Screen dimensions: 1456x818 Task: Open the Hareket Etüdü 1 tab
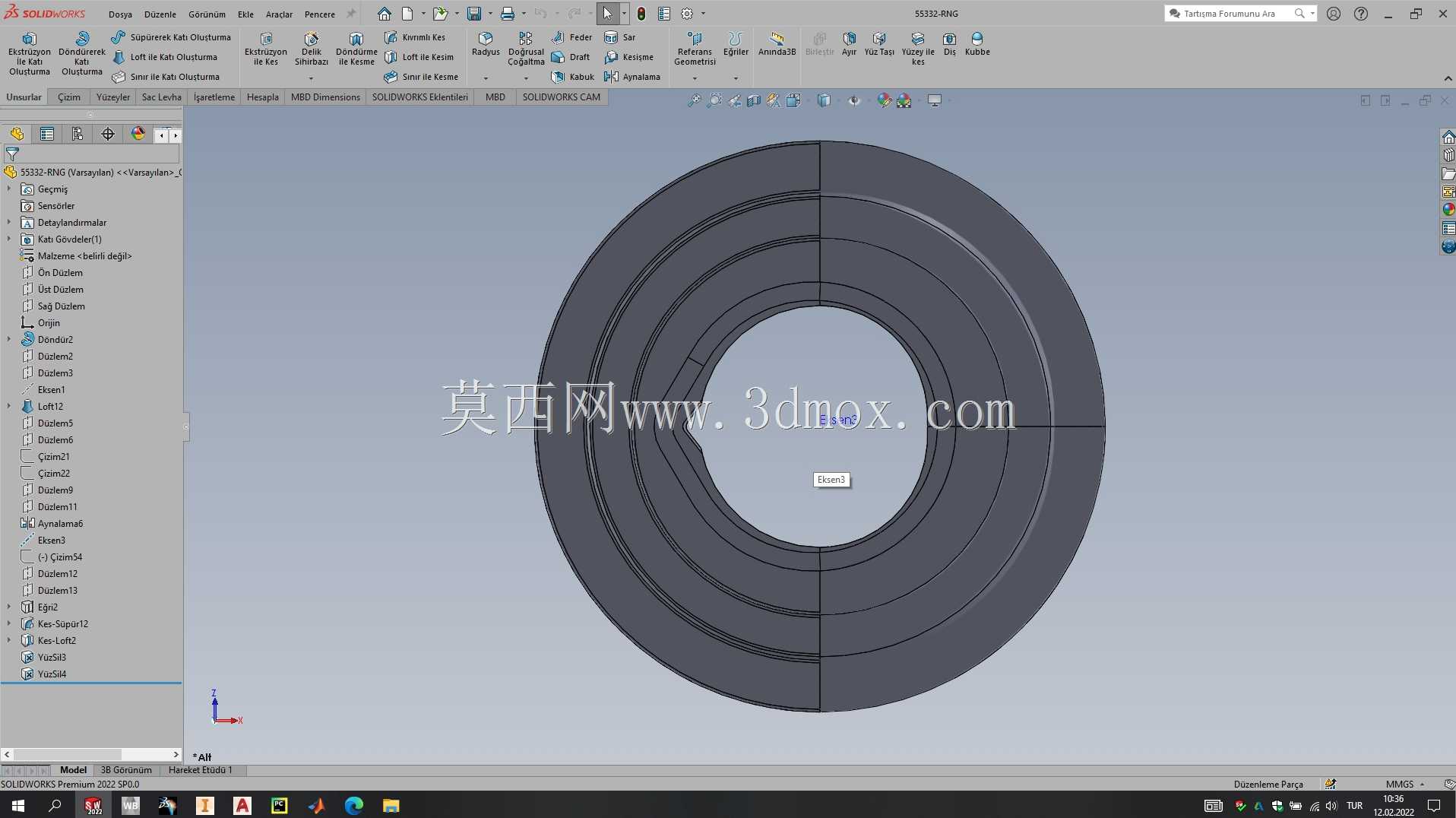pos(201,770)
